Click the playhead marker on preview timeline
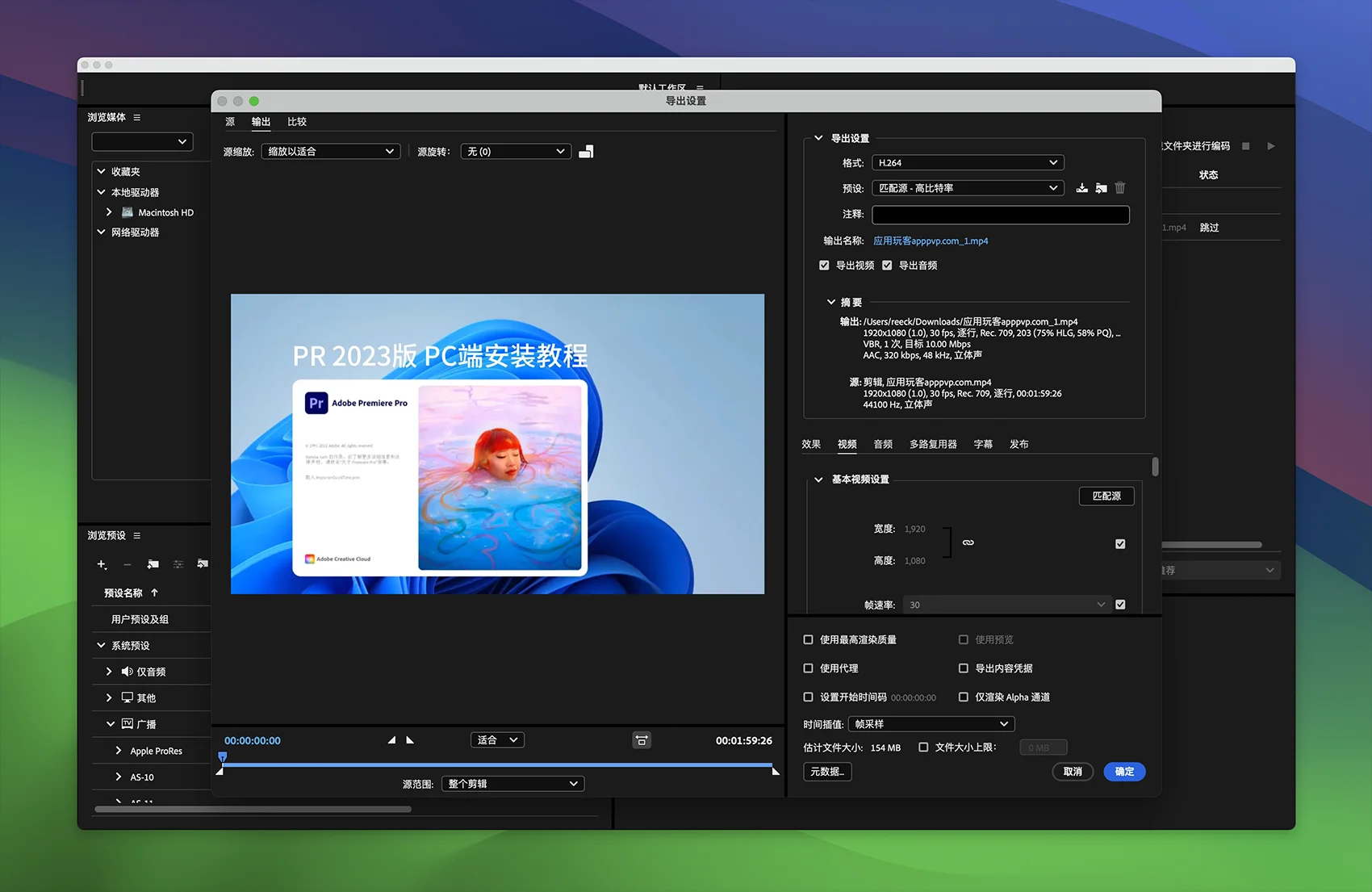This screenshot has width=1372, height=892. (x=223, y=757)
